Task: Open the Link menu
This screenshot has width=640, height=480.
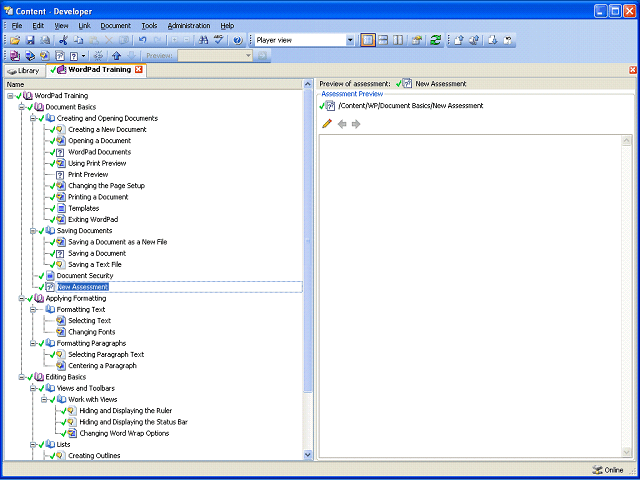Action: (x=84, y=25)
